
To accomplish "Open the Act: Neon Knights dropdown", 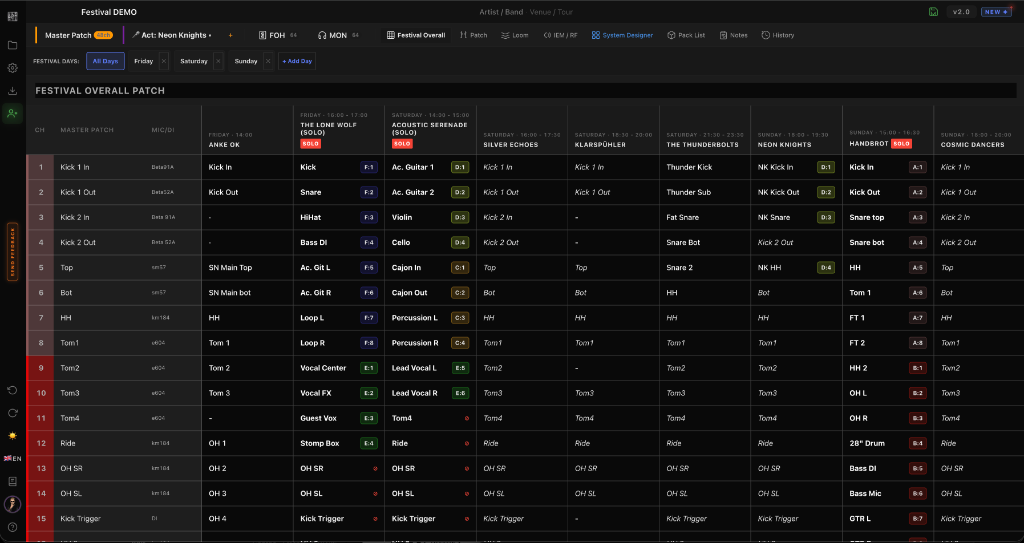I will click(172, 35).
